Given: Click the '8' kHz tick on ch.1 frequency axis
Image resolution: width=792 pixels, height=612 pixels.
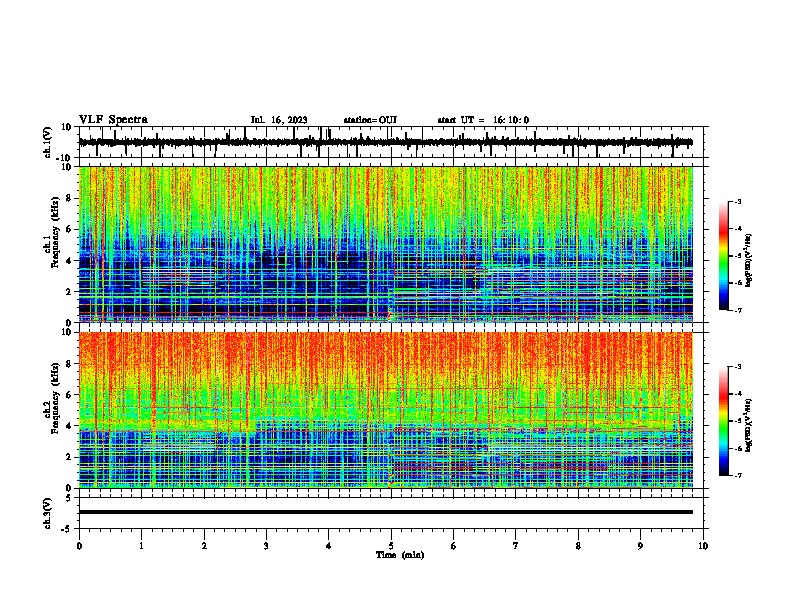Looking at the screenshot, I should click(x=69, y=198).
